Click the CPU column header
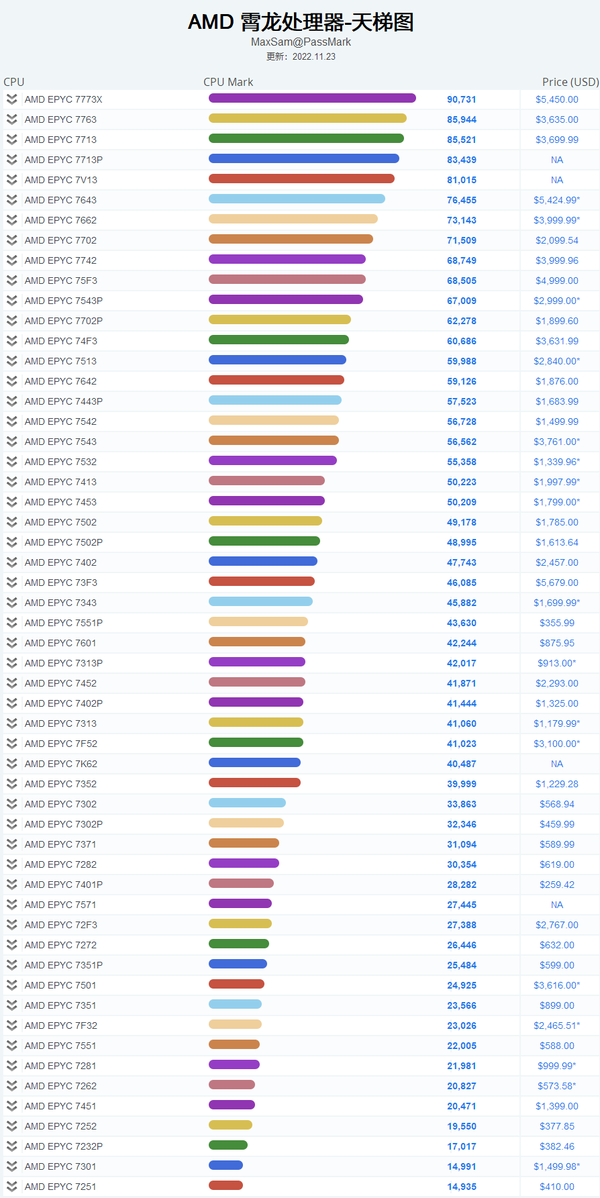 [x=14, y=82]
